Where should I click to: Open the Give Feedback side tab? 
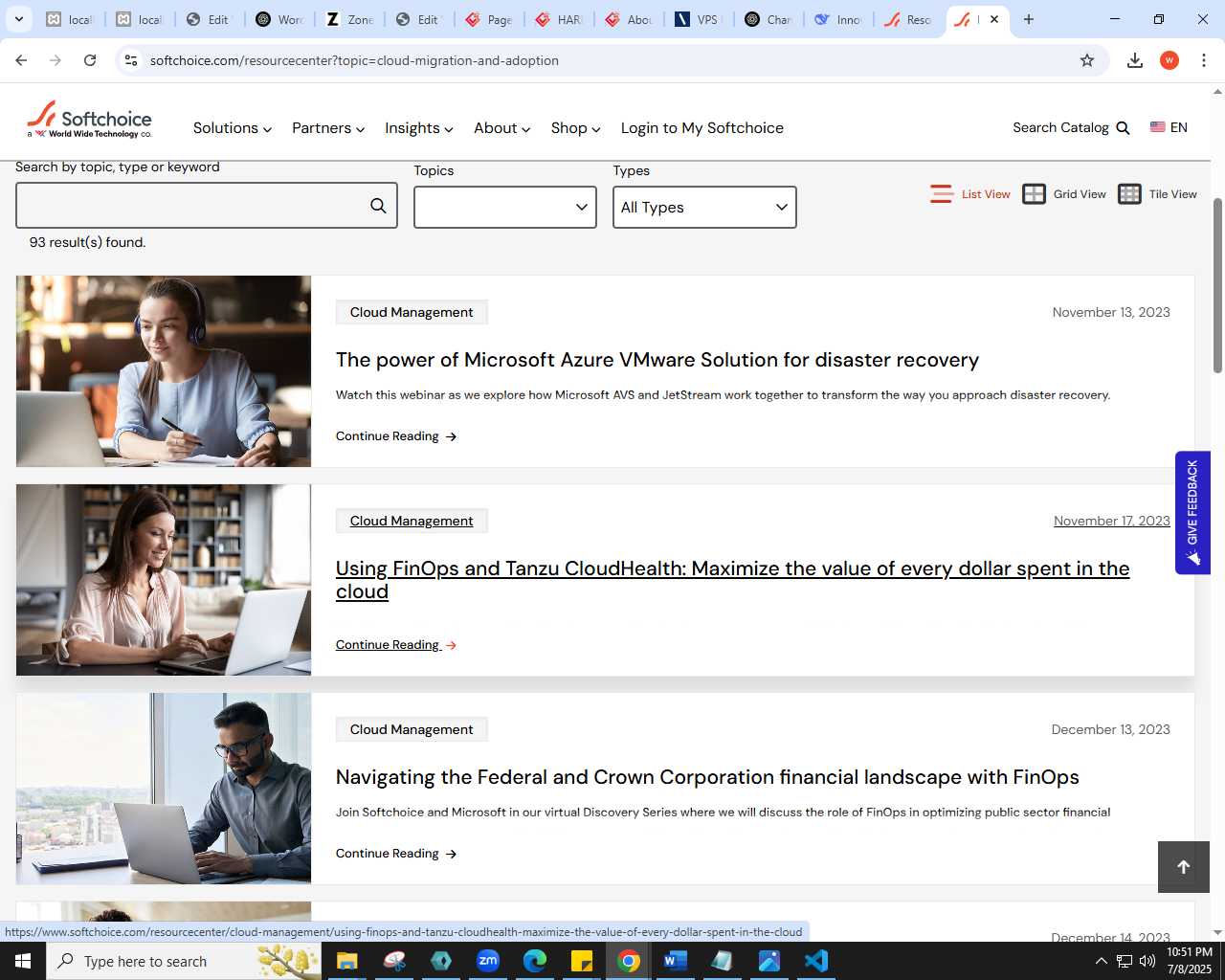(1192, 513)
